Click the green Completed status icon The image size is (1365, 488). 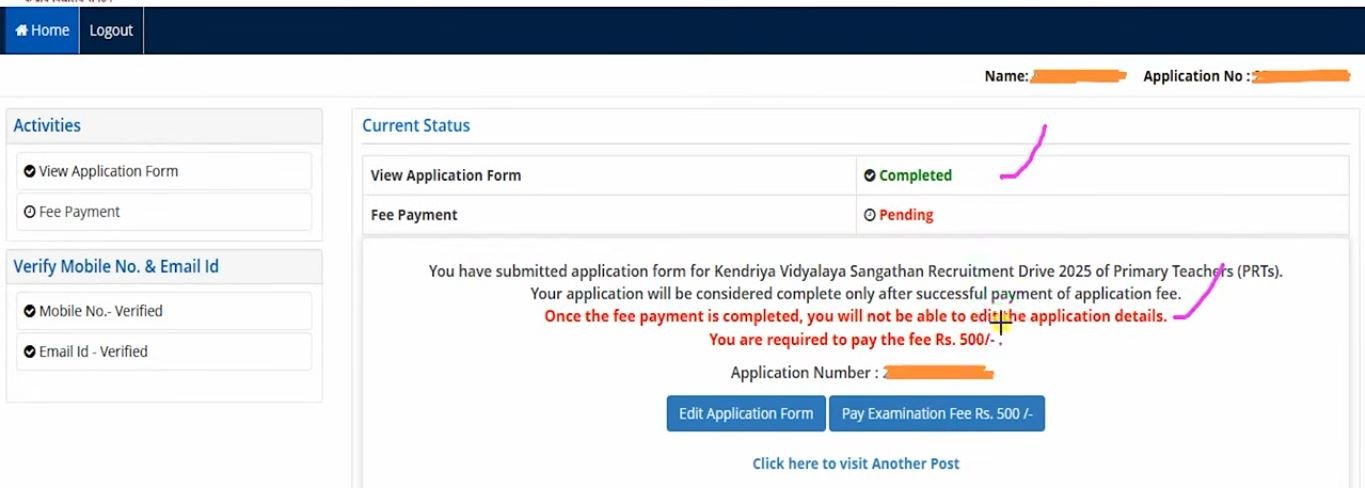coord(870,176)
